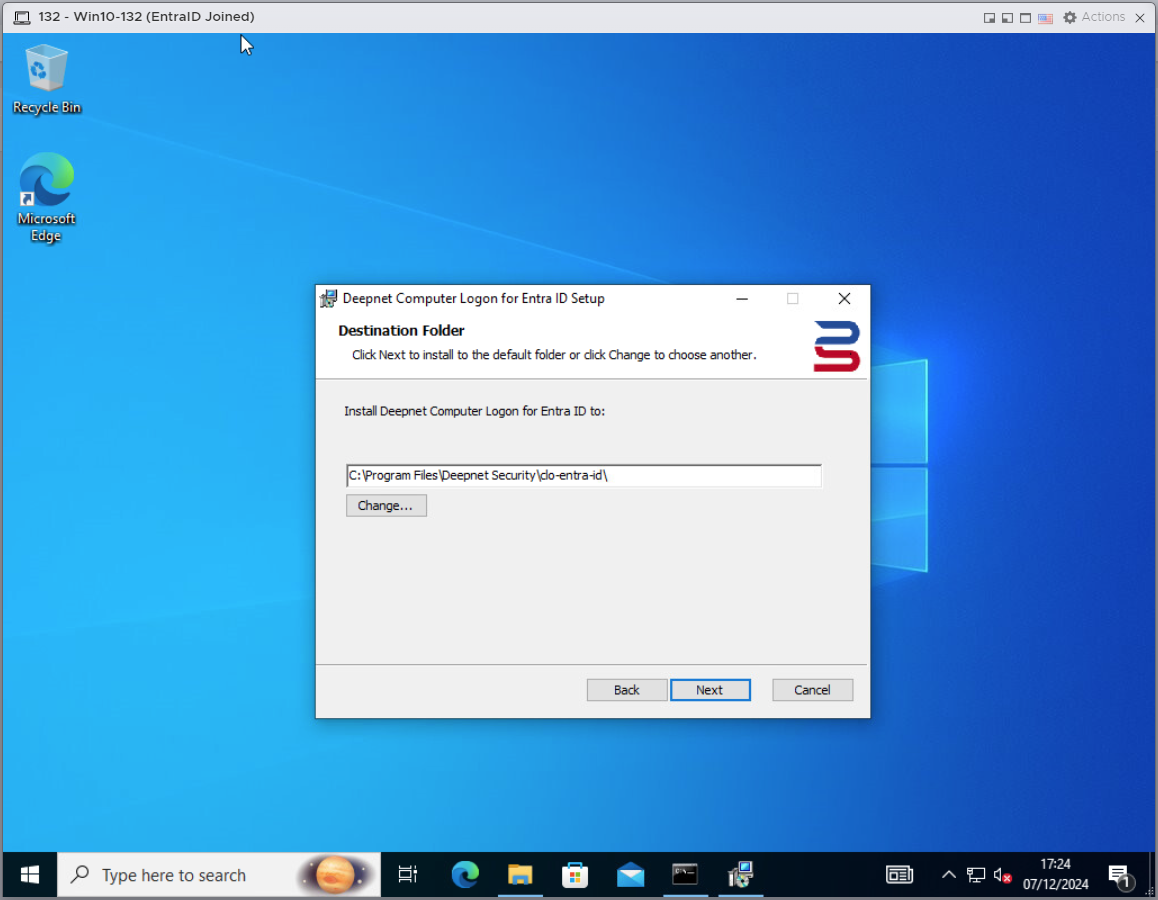Open the Mail app in taskbar
The width and height of the screenshot is (1158, 900).
point(630,875)
